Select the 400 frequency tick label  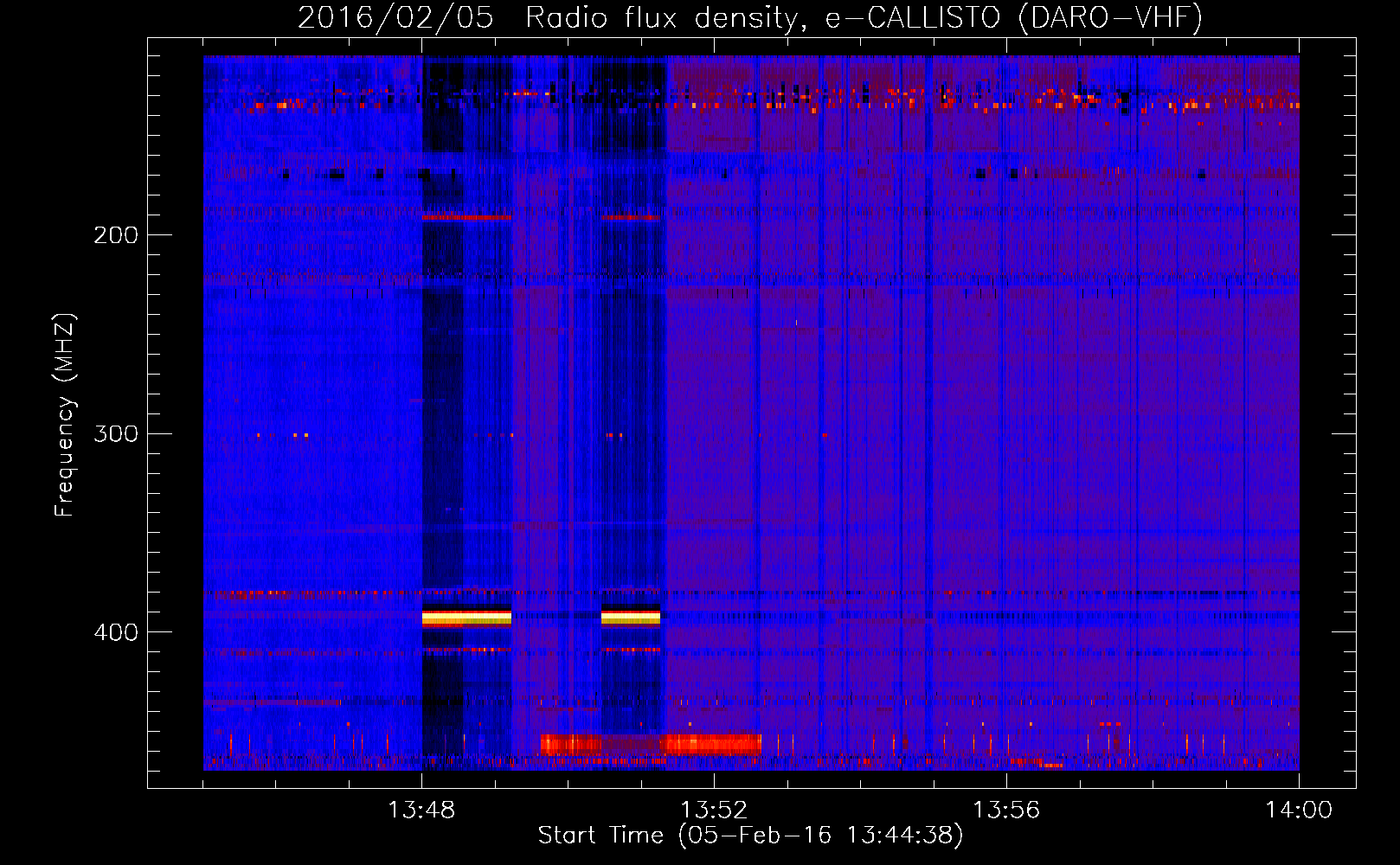pos(115,632)
